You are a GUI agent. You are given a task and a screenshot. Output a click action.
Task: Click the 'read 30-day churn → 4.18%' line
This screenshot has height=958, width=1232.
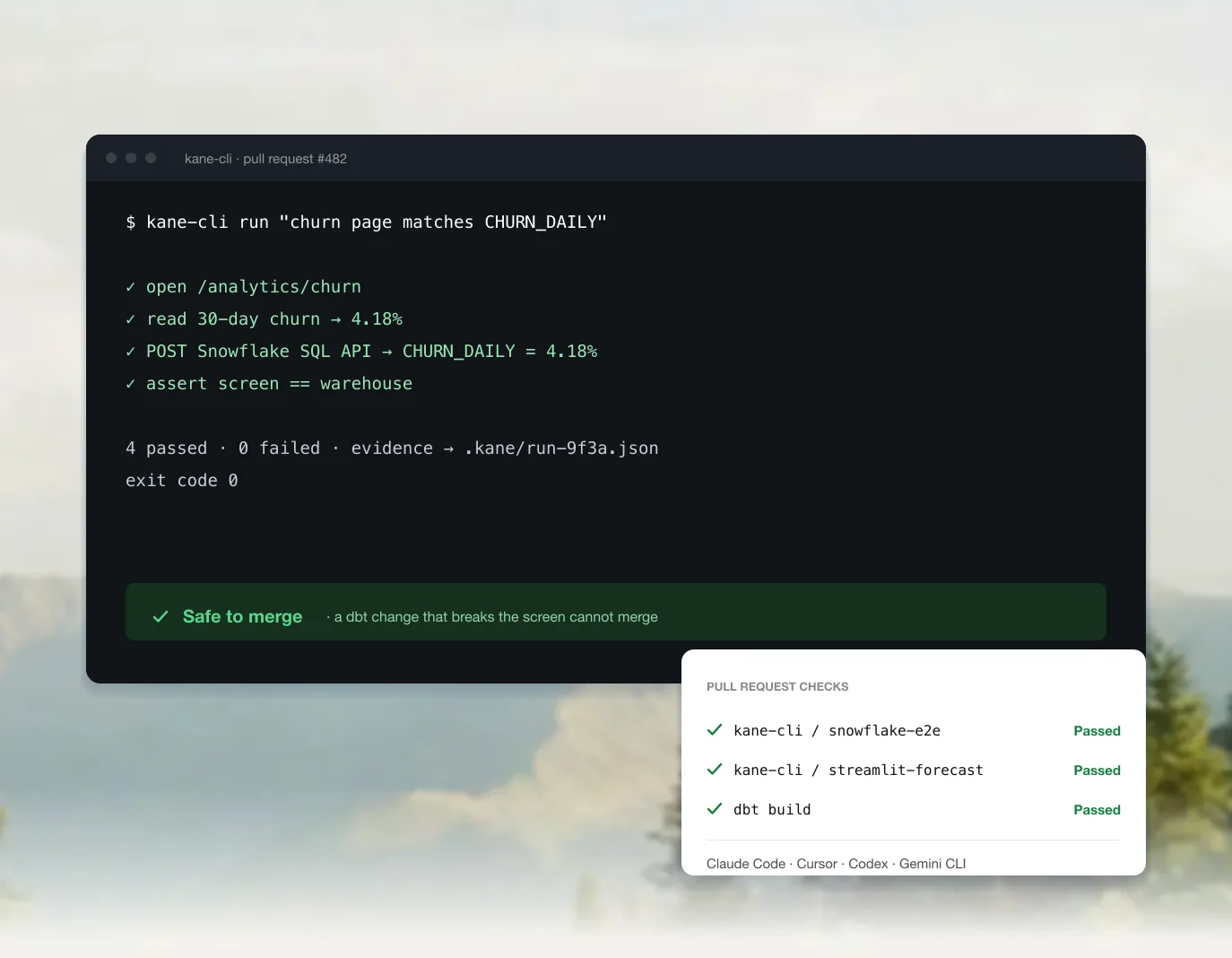click(x=264, y=318)
